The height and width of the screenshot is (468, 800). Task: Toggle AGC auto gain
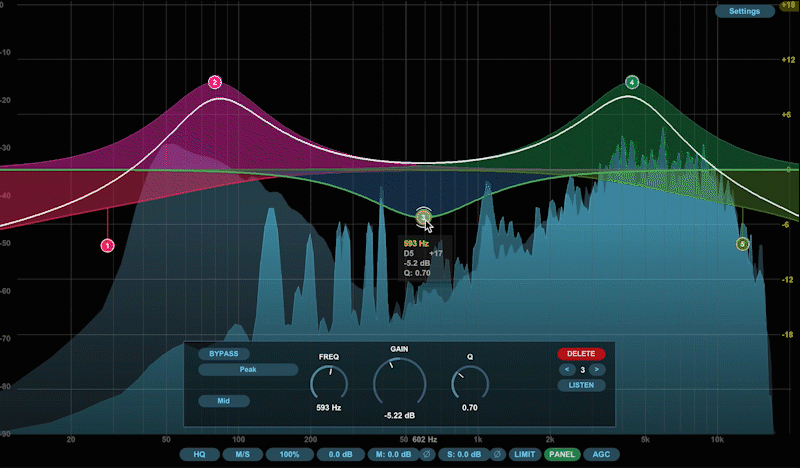601,454
